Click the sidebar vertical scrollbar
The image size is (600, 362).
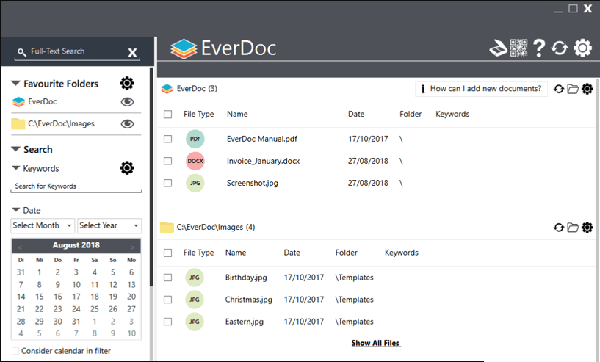click(151, 176)
